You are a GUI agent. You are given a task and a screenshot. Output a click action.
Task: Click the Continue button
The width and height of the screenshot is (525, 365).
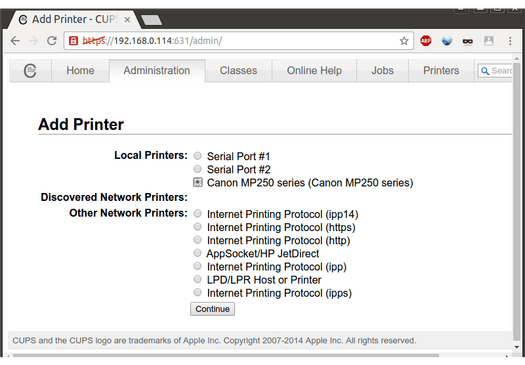pyautogui.click(x=212, y=309)
